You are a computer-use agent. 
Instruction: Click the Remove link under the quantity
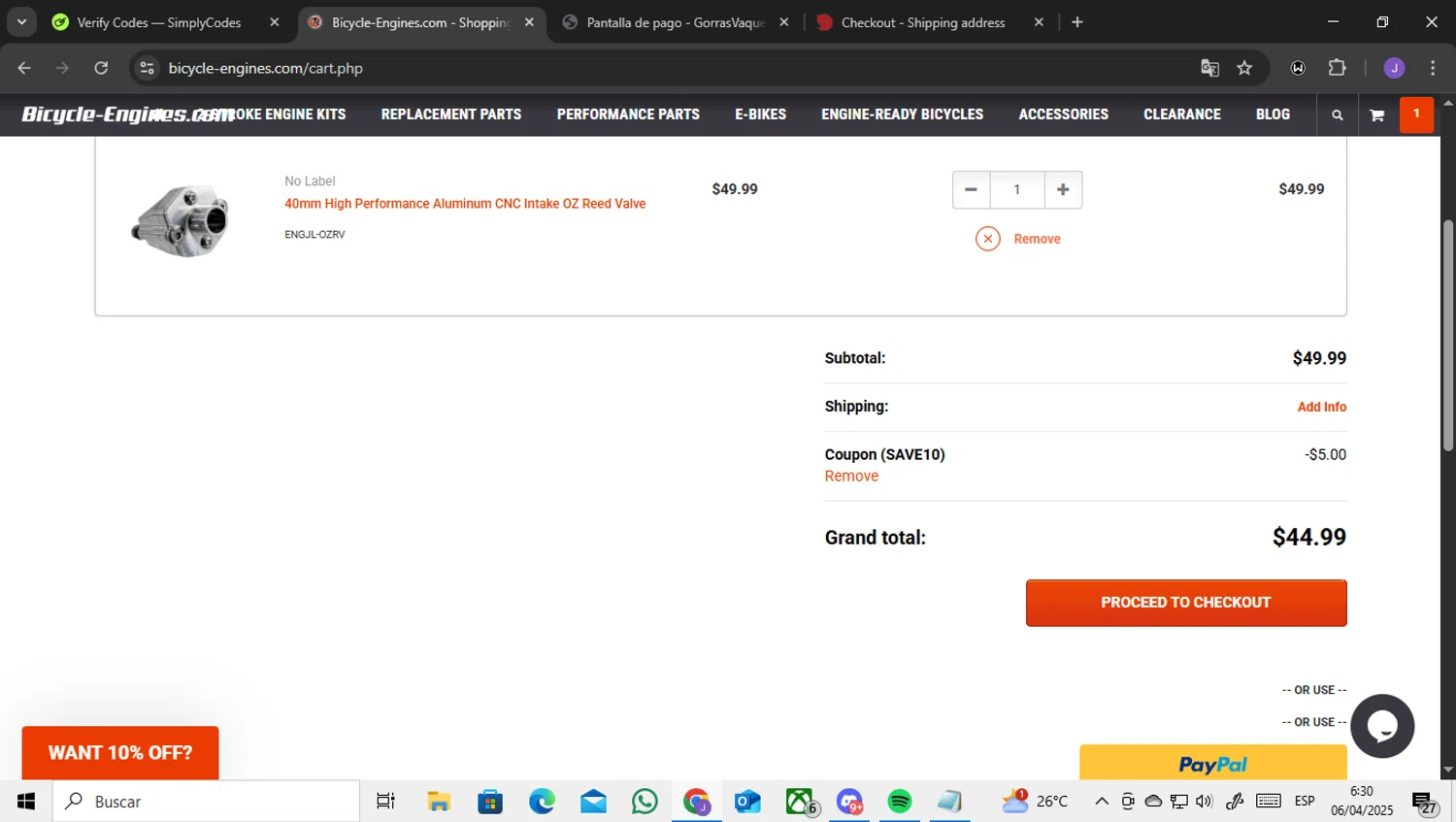tap(1037, 239)
